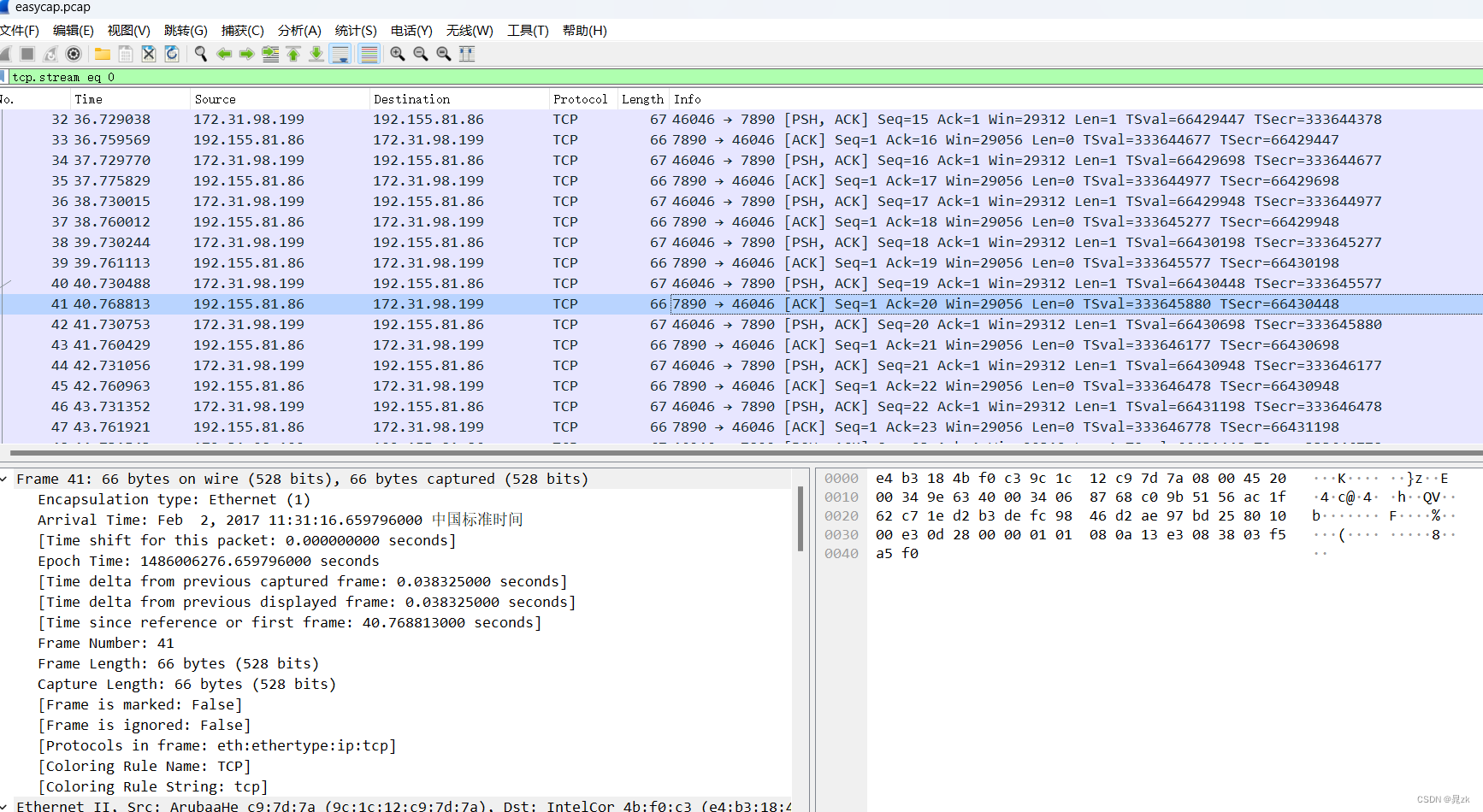Sort packets by the Source column
Image resolution: width=1483 pixels, height=812 pixels.
pyautogui.click(x=215, y=98)
